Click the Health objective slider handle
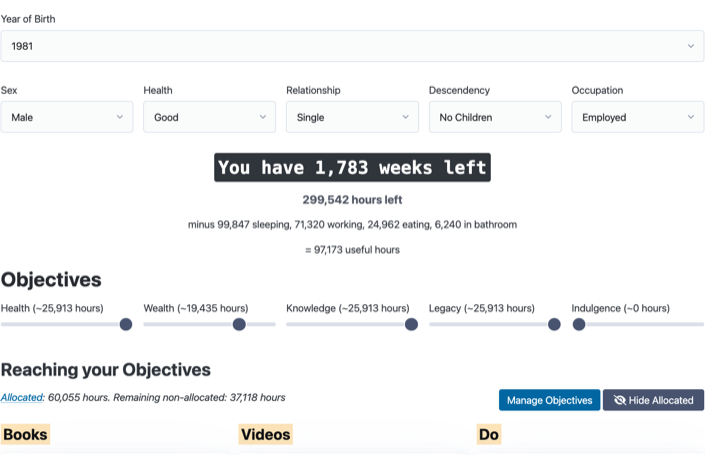 [x=126, y=324]
